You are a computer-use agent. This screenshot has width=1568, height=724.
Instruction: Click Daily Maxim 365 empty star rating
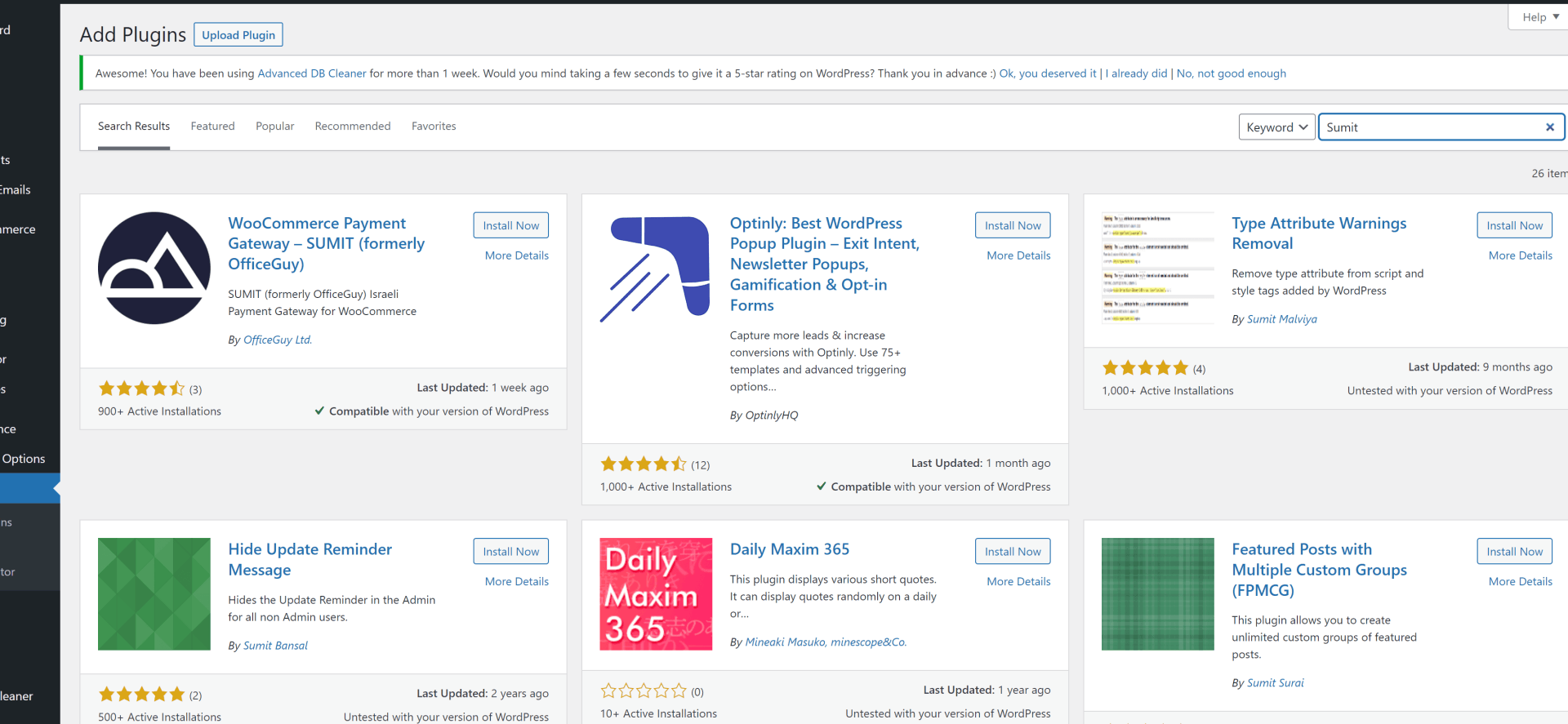[644, 691]
